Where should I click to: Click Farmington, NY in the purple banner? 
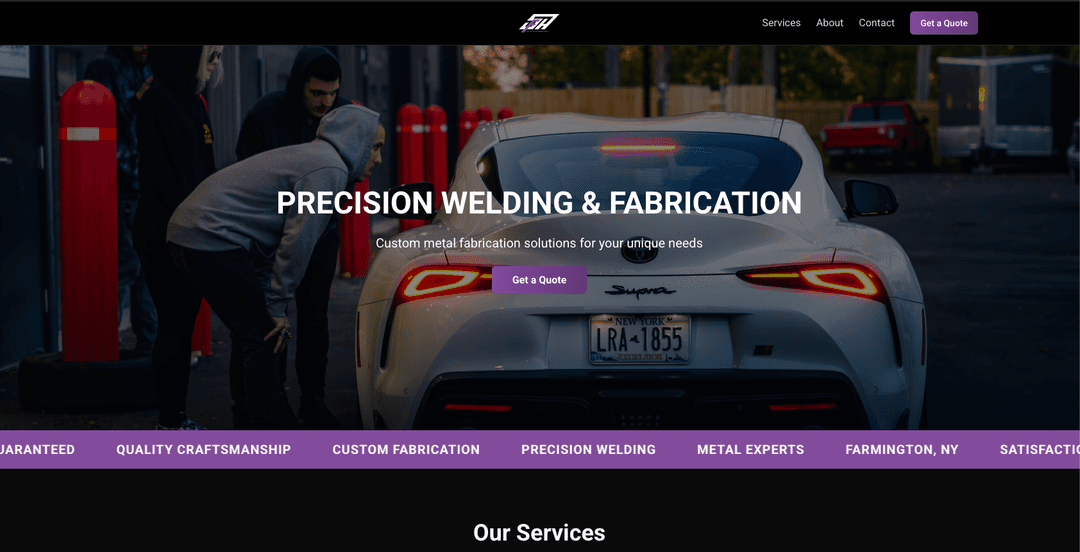tap(902, 449)
